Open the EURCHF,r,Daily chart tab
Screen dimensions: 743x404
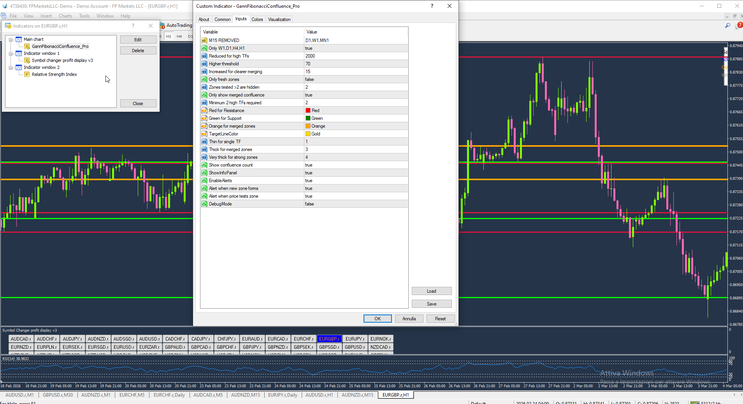pyautogui.click(x=169, y=395)
